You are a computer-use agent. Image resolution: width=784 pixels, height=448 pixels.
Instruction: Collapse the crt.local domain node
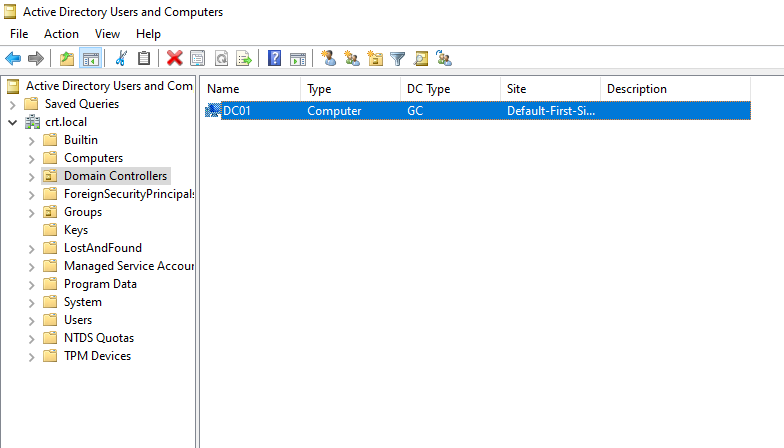click(13, 122)
